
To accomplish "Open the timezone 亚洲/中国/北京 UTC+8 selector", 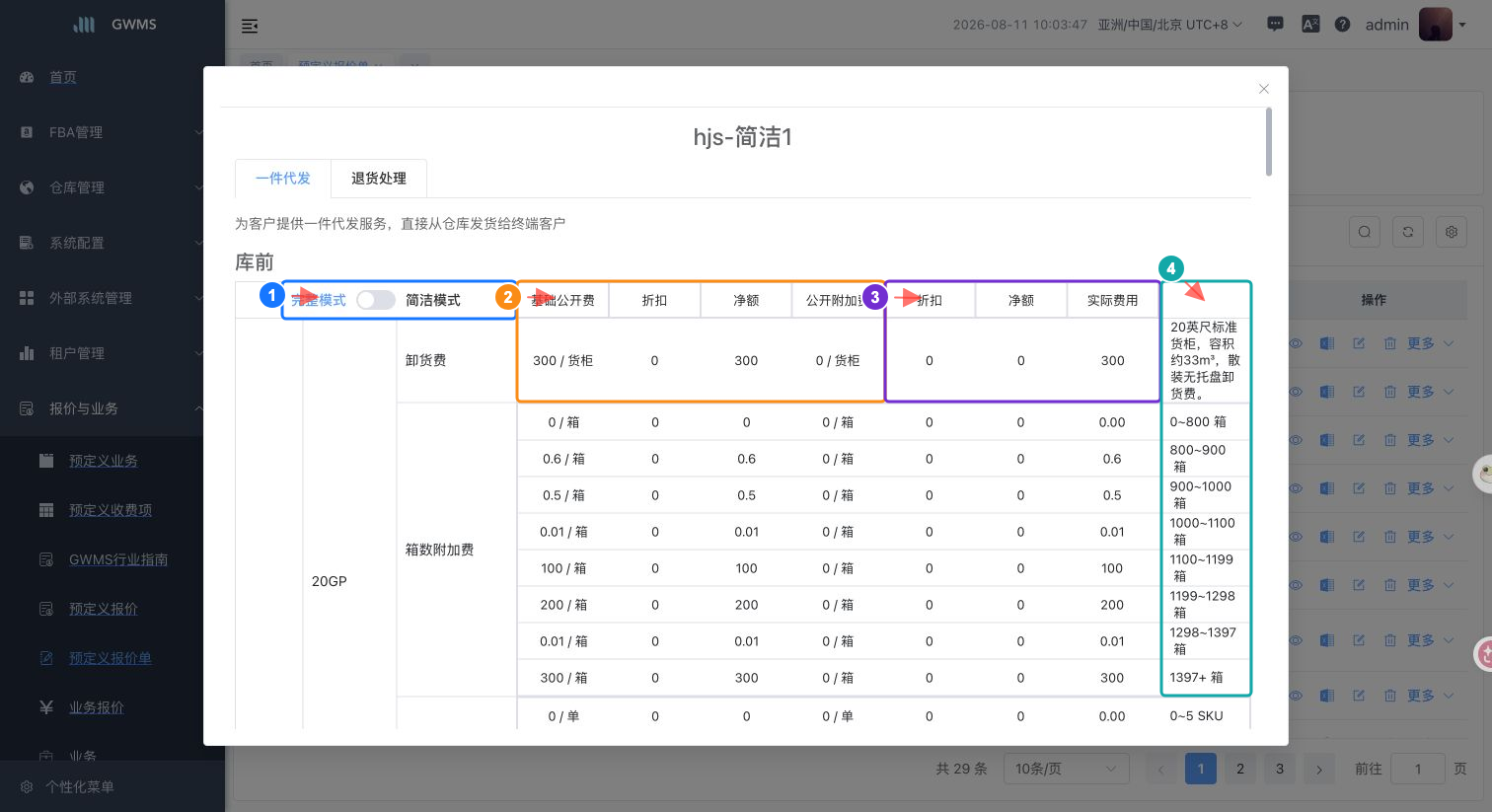I will pos(1169,25).
